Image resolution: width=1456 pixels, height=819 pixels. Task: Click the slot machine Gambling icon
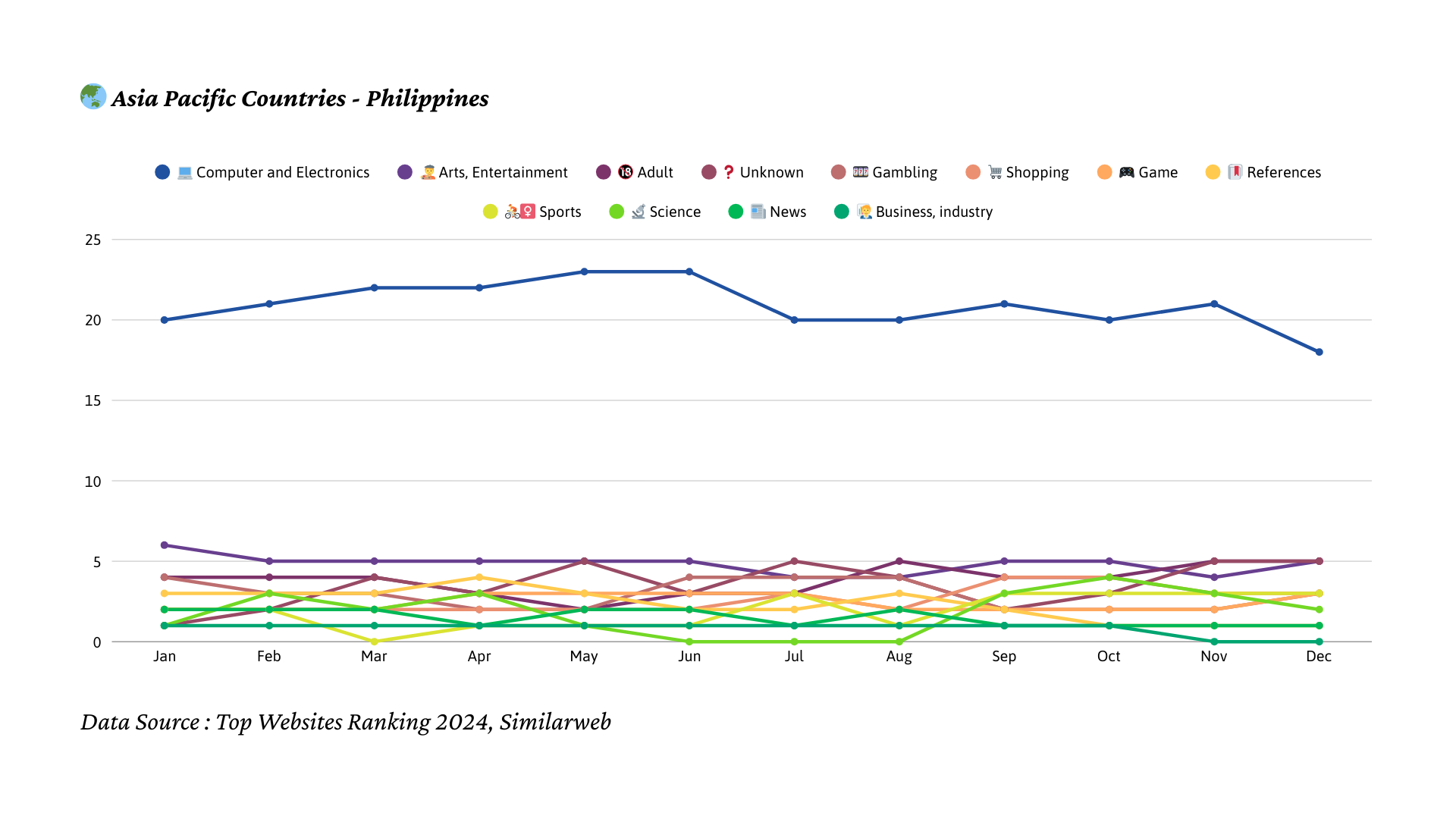[860, 172]
